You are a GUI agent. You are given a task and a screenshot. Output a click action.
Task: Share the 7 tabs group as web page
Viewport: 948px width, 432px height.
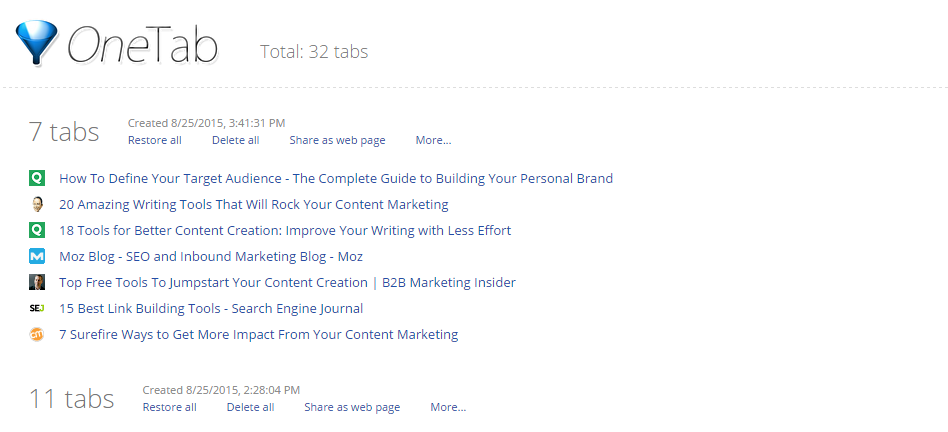(337, 140)
